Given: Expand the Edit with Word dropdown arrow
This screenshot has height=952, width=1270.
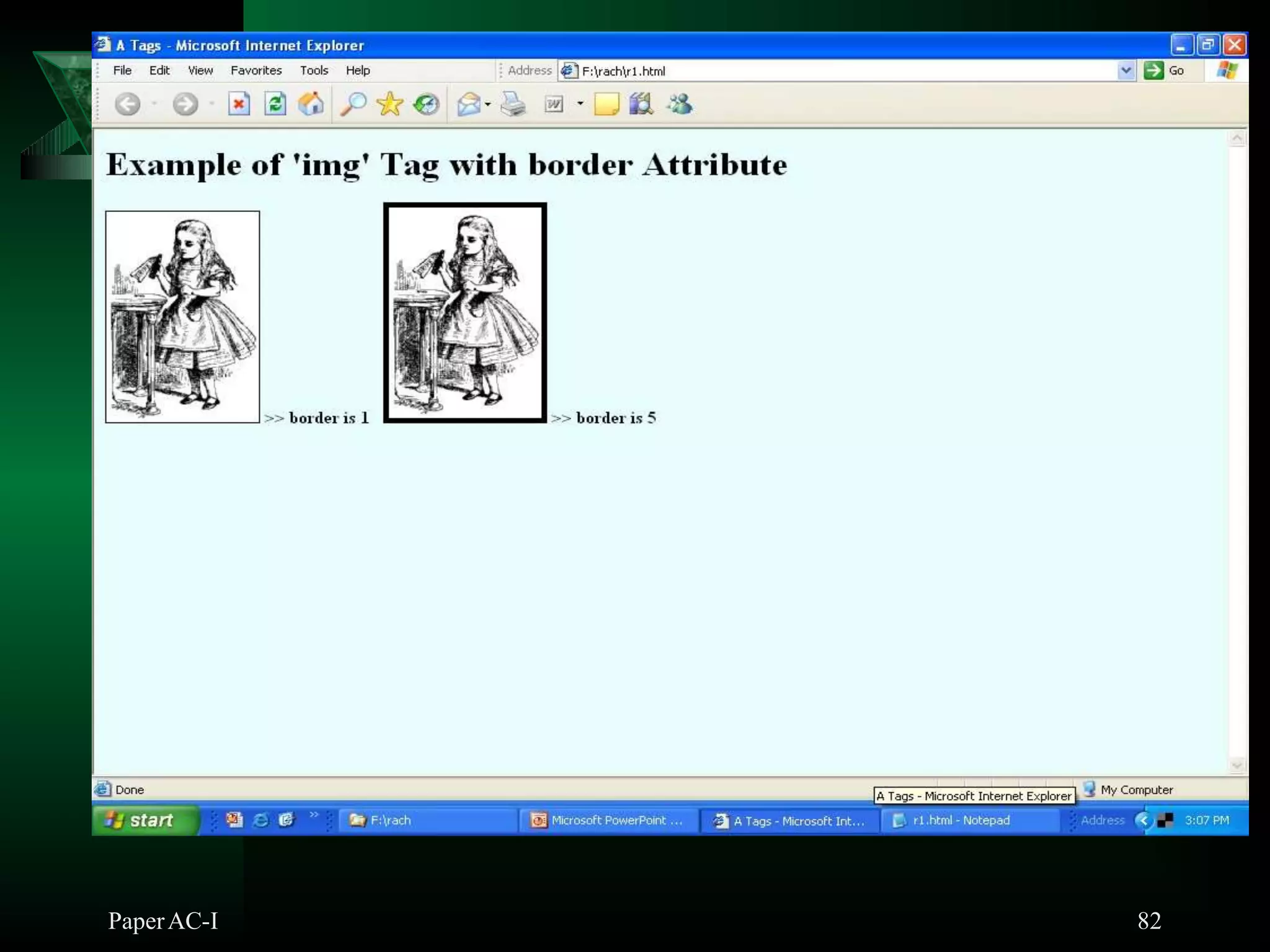Looking at the screenshot, I should [x=580, y=104].
